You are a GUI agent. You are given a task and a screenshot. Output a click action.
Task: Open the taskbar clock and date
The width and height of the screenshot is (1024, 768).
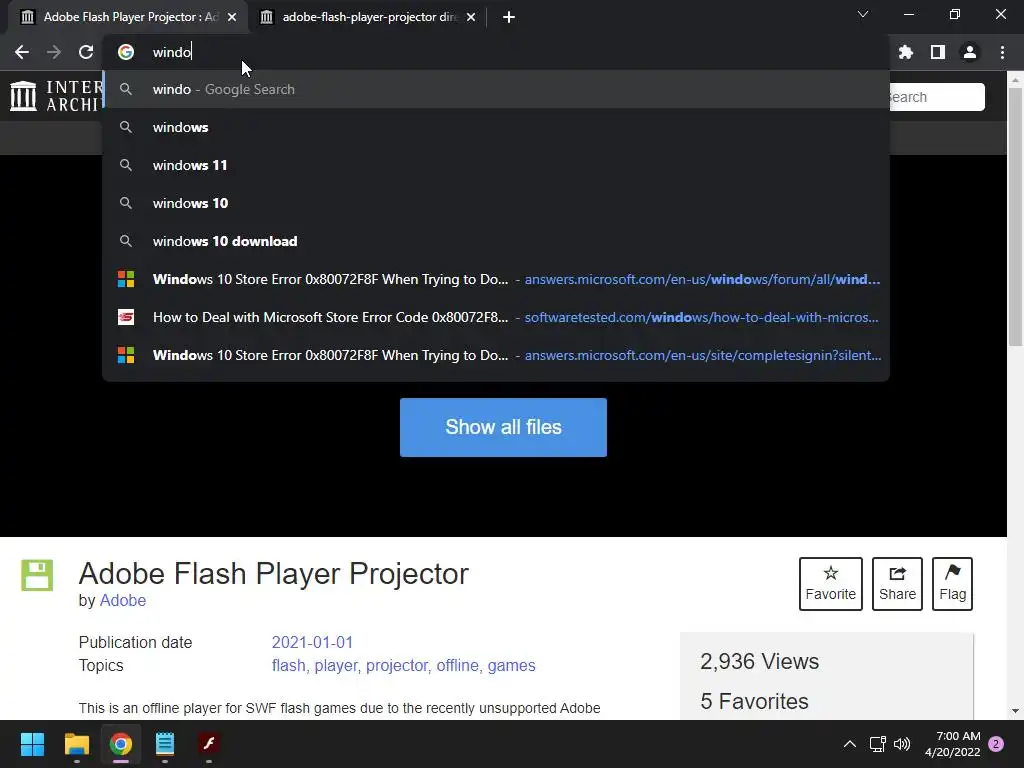point(953,744)
